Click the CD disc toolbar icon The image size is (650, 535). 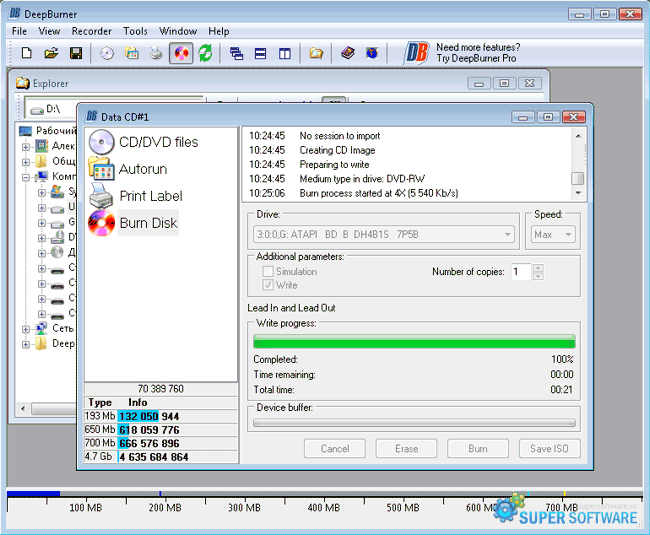pos(107,53)
